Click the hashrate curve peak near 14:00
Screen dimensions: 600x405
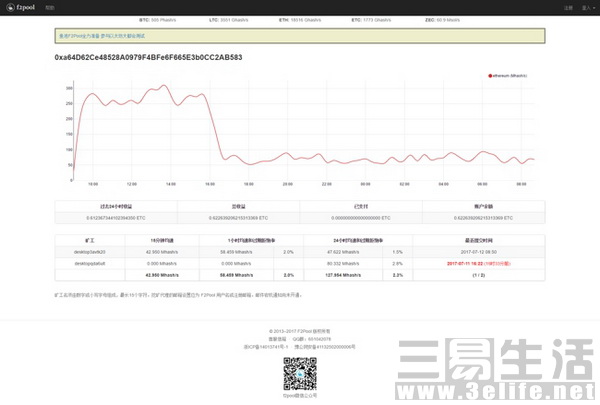[x=164, y=85]
